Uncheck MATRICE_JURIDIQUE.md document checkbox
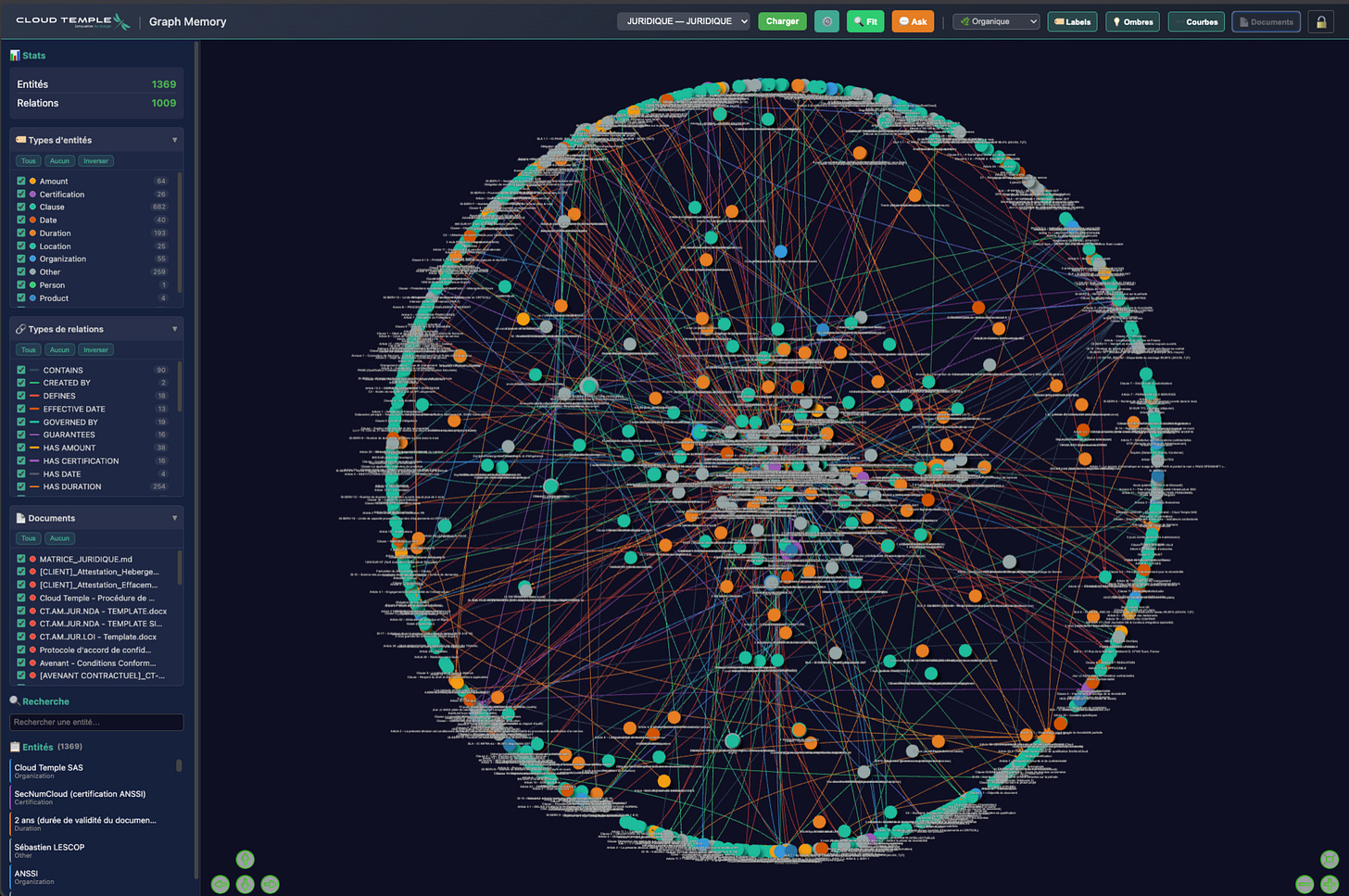Image resolution: width=1349 pixels, height=896 pixels. (21, 560)
